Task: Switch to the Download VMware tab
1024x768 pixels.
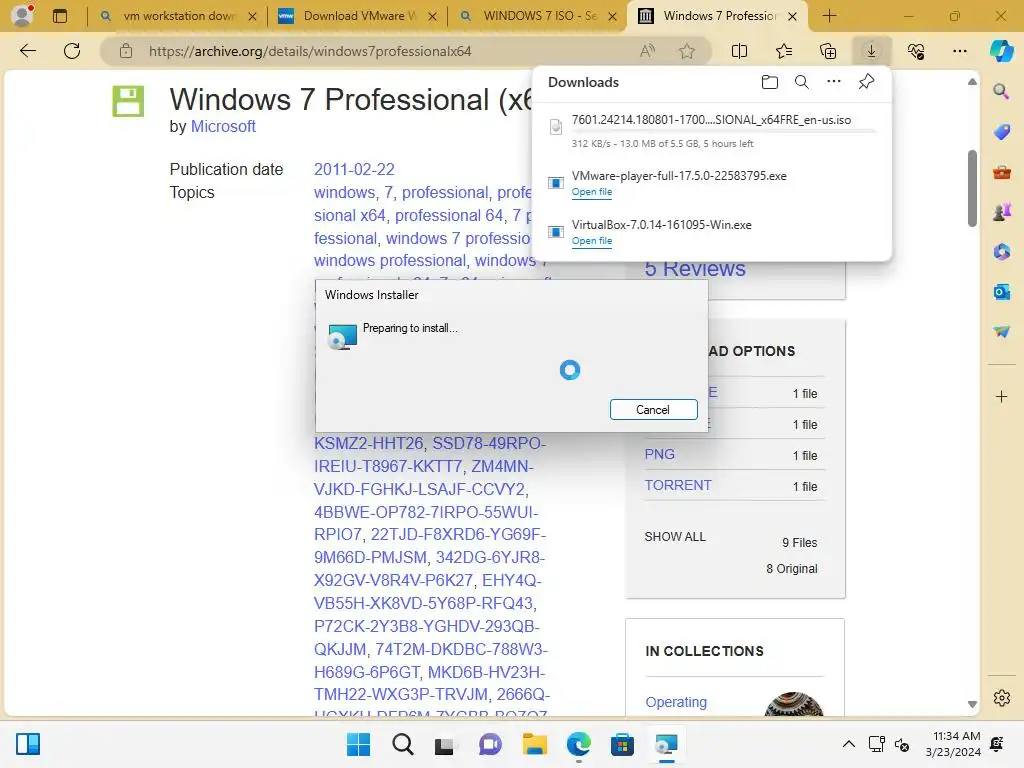Action: click(x=358, y=16)
